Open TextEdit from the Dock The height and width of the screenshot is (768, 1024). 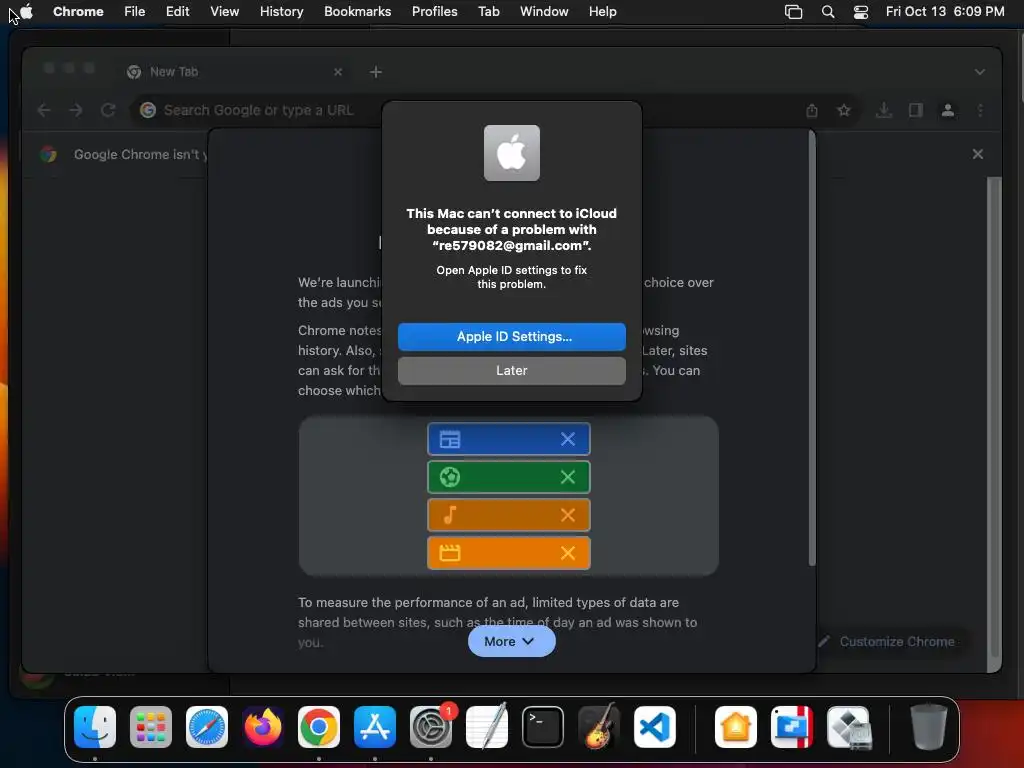(x=487, y=726)
